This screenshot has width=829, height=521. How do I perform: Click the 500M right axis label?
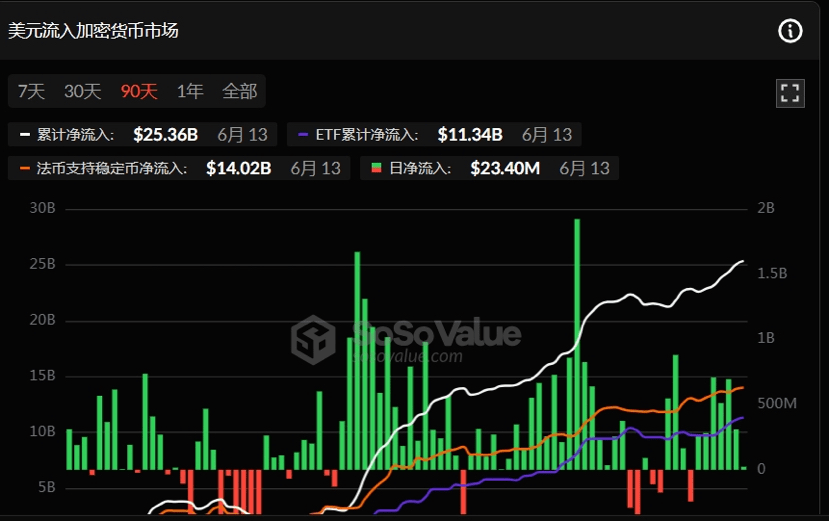pos(777,403)
